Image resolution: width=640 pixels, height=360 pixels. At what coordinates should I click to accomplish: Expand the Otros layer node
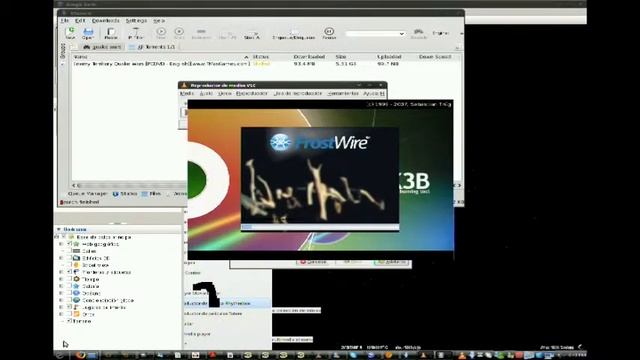click(x=61, y=314)
